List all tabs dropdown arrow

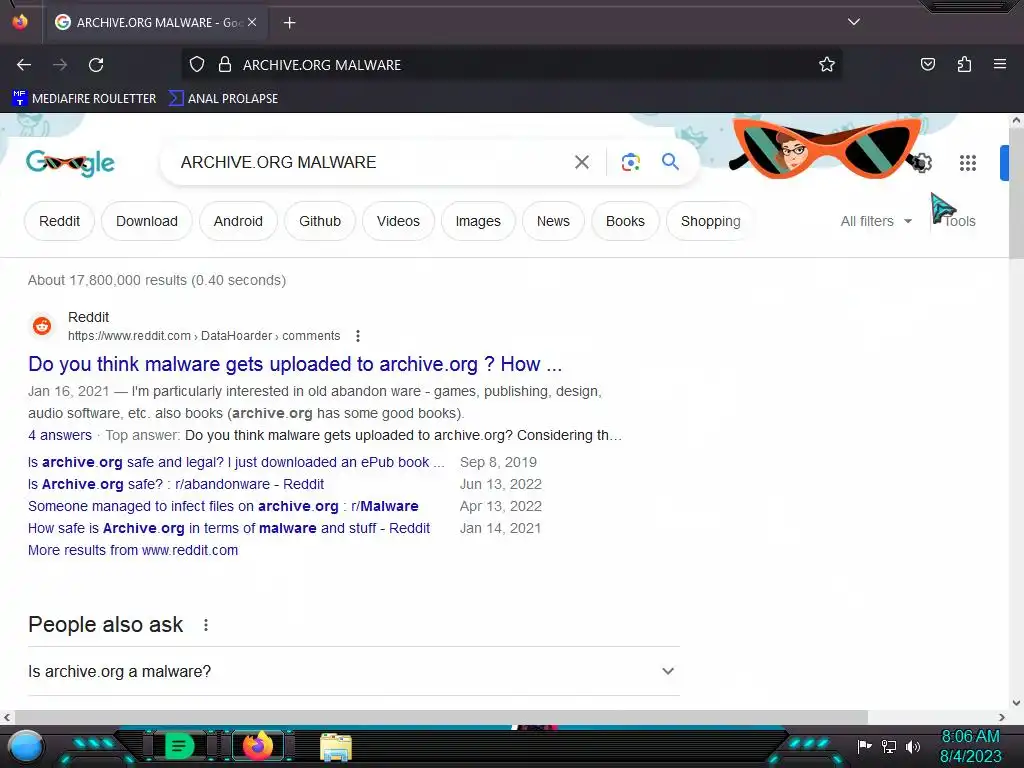[x=854, y=22]
